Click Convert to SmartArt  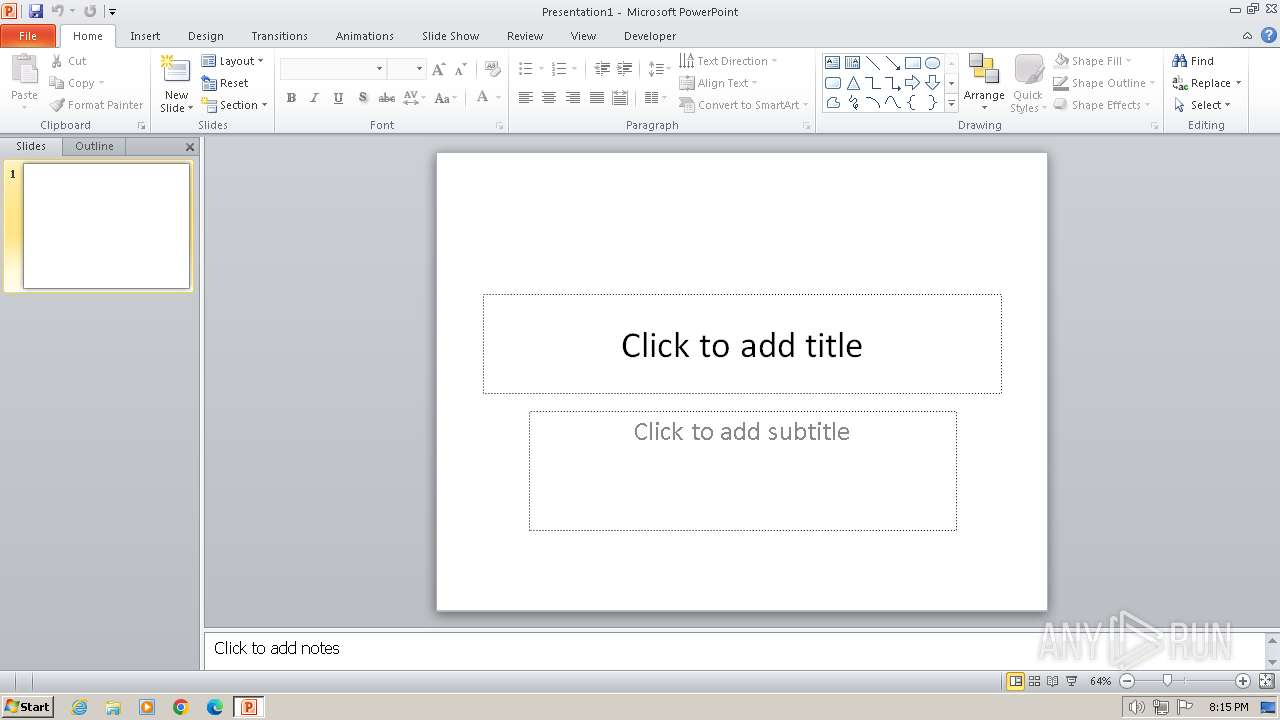tap(743, 105)
